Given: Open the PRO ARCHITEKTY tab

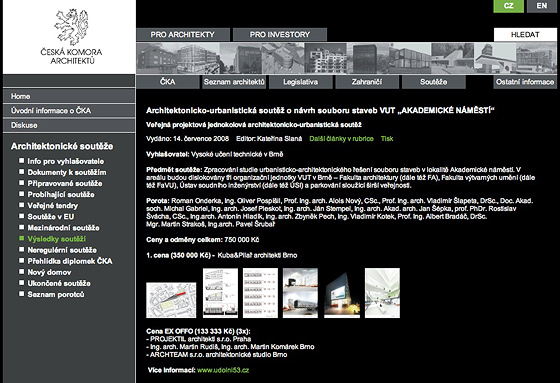Looking at the screenshot, I should click(x=182, y=35).
